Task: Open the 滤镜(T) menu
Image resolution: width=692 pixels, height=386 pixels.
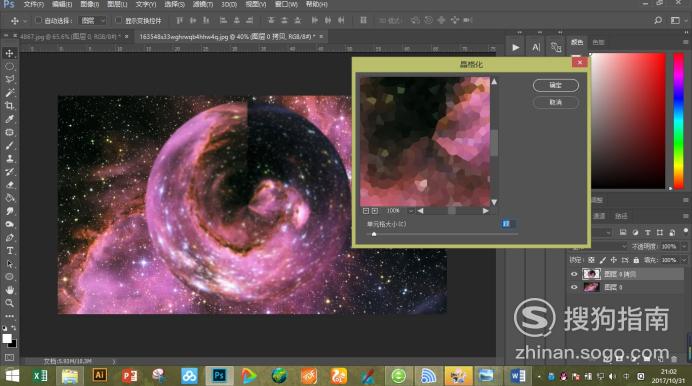Action: click(203, 4)
